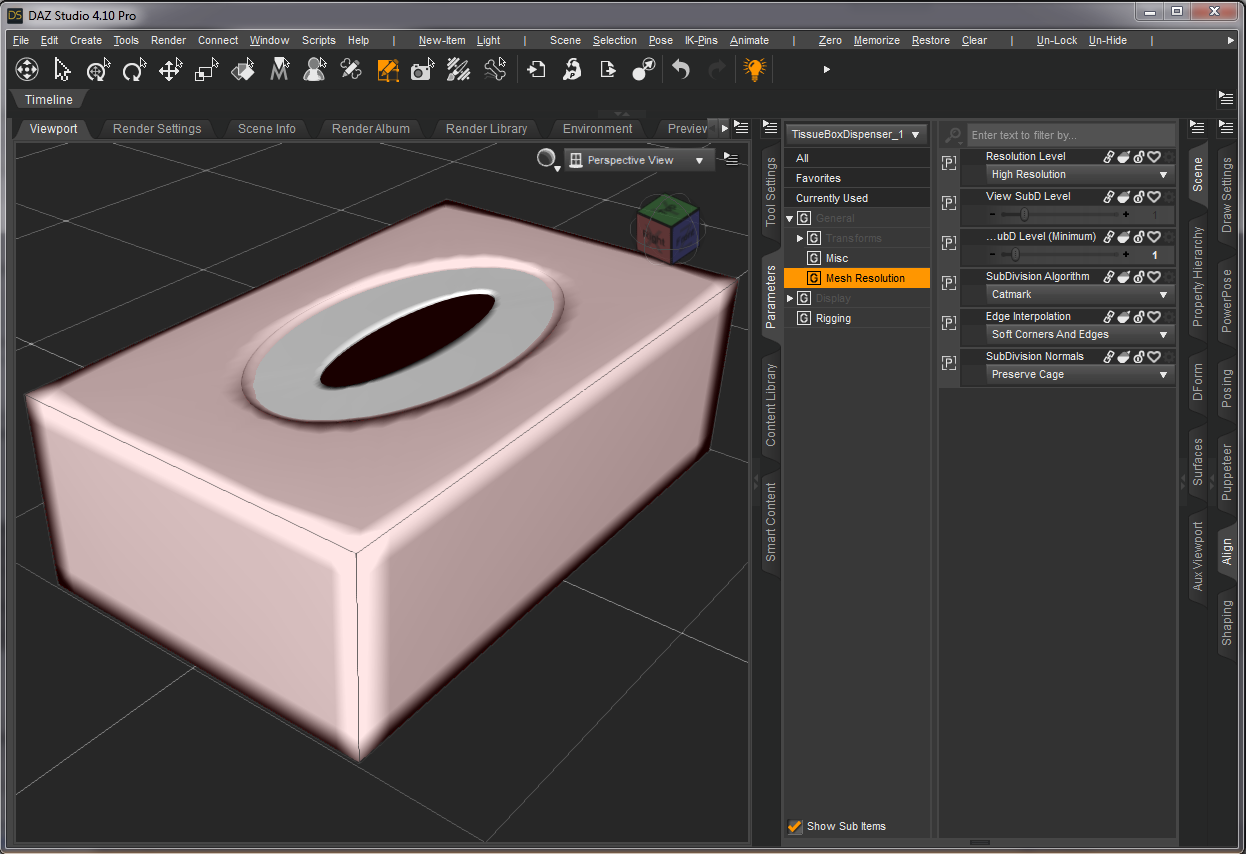
Task: Click the viewport orientation cube
Action: 669,229
